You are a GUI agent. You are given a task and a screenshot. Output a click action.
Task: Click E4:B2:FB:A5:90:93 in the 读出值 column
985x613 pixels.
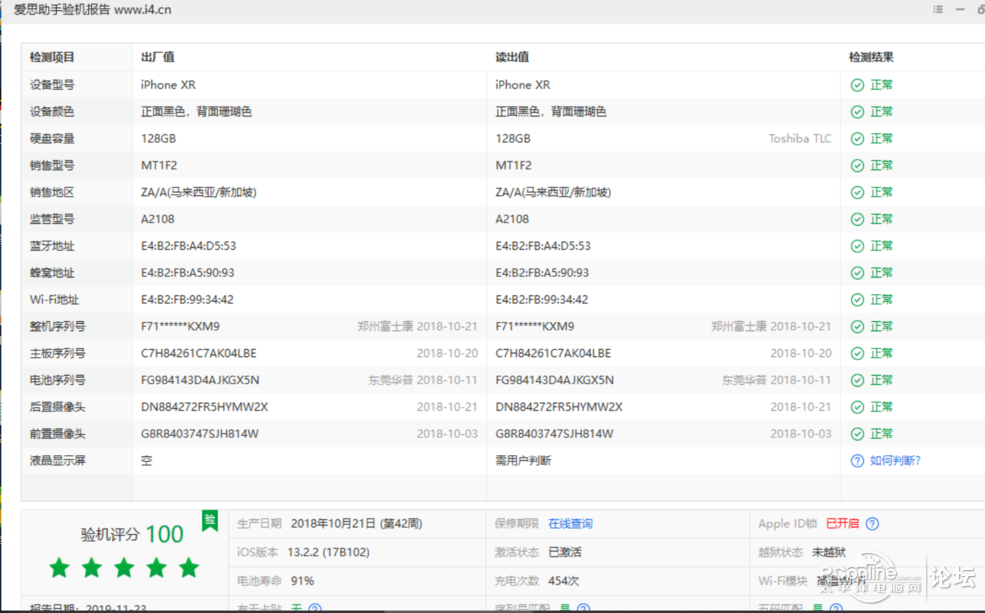click(x=542, y=273)
